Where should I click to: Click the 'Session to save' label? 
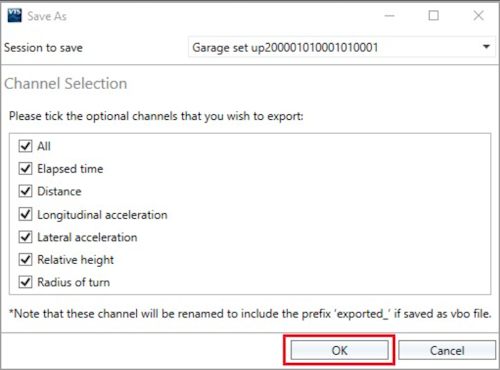pos(43,48)
